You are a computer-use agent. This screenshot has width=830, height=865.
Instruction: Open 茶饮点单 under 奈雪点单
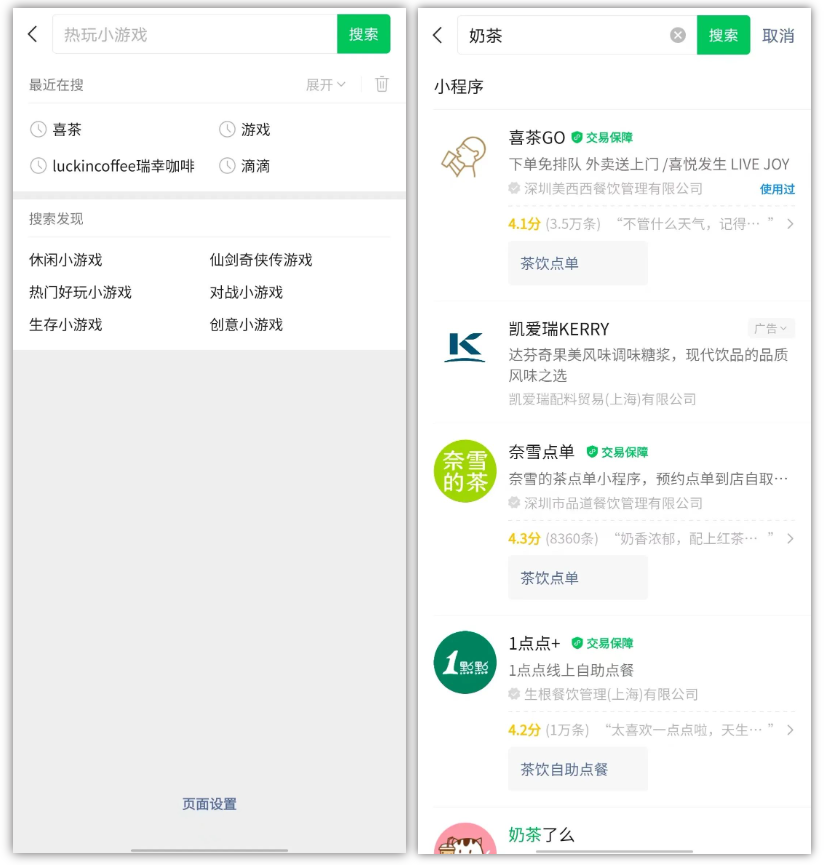[x=577, y=578]
